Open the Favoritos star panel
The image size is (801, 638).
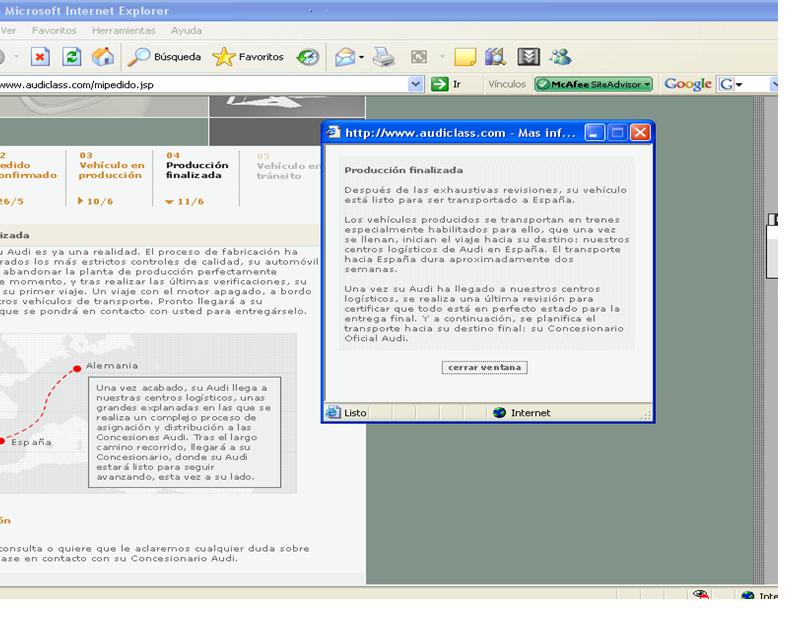click(x=248, y=57)
